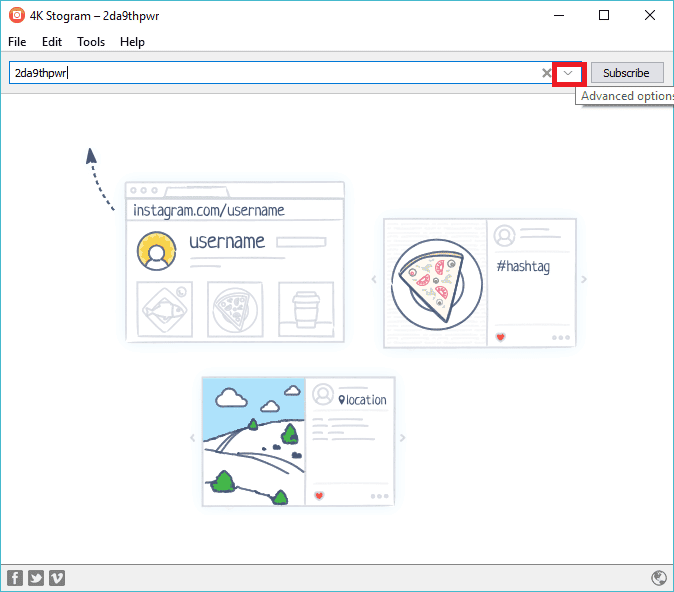This screenshot has height=592, width=674.
Task: Open the File menu
Action: [x=17, y=42]
